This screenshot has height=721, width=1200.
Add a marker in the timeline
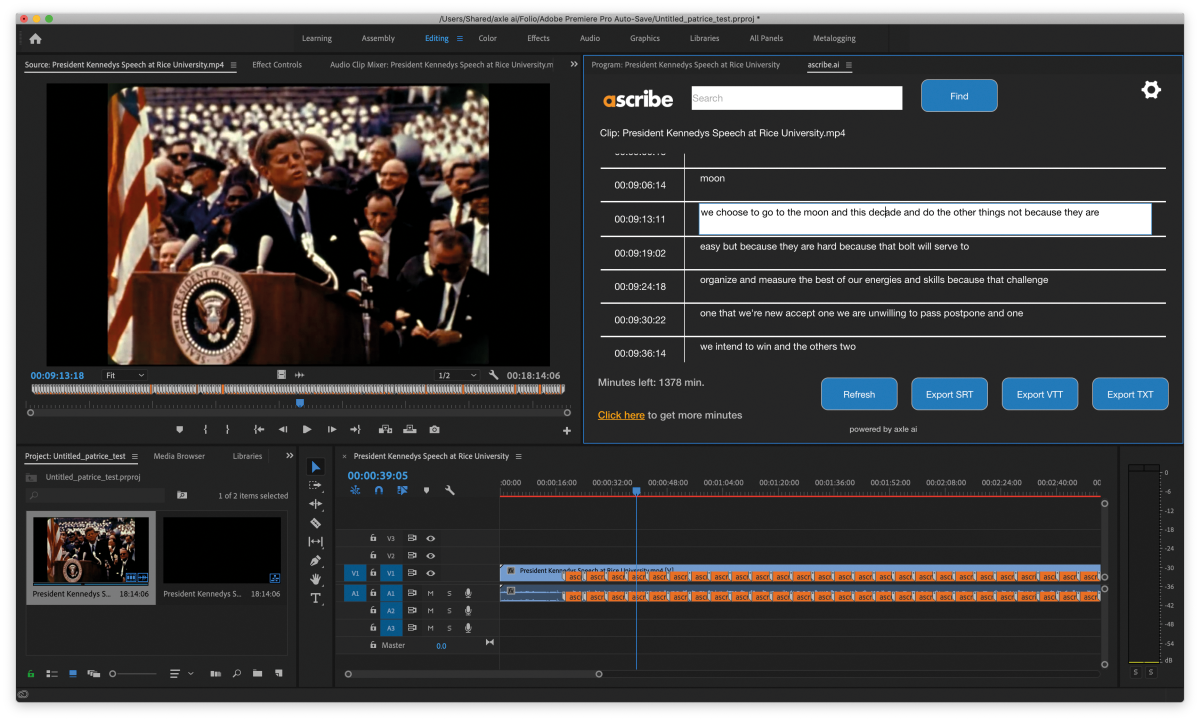coord(426,490)
